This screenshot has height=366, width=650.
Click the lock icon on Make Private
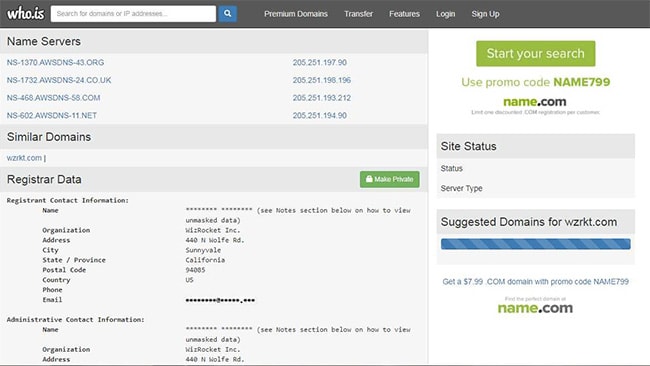pyautogui.click(x=369, y=179)
